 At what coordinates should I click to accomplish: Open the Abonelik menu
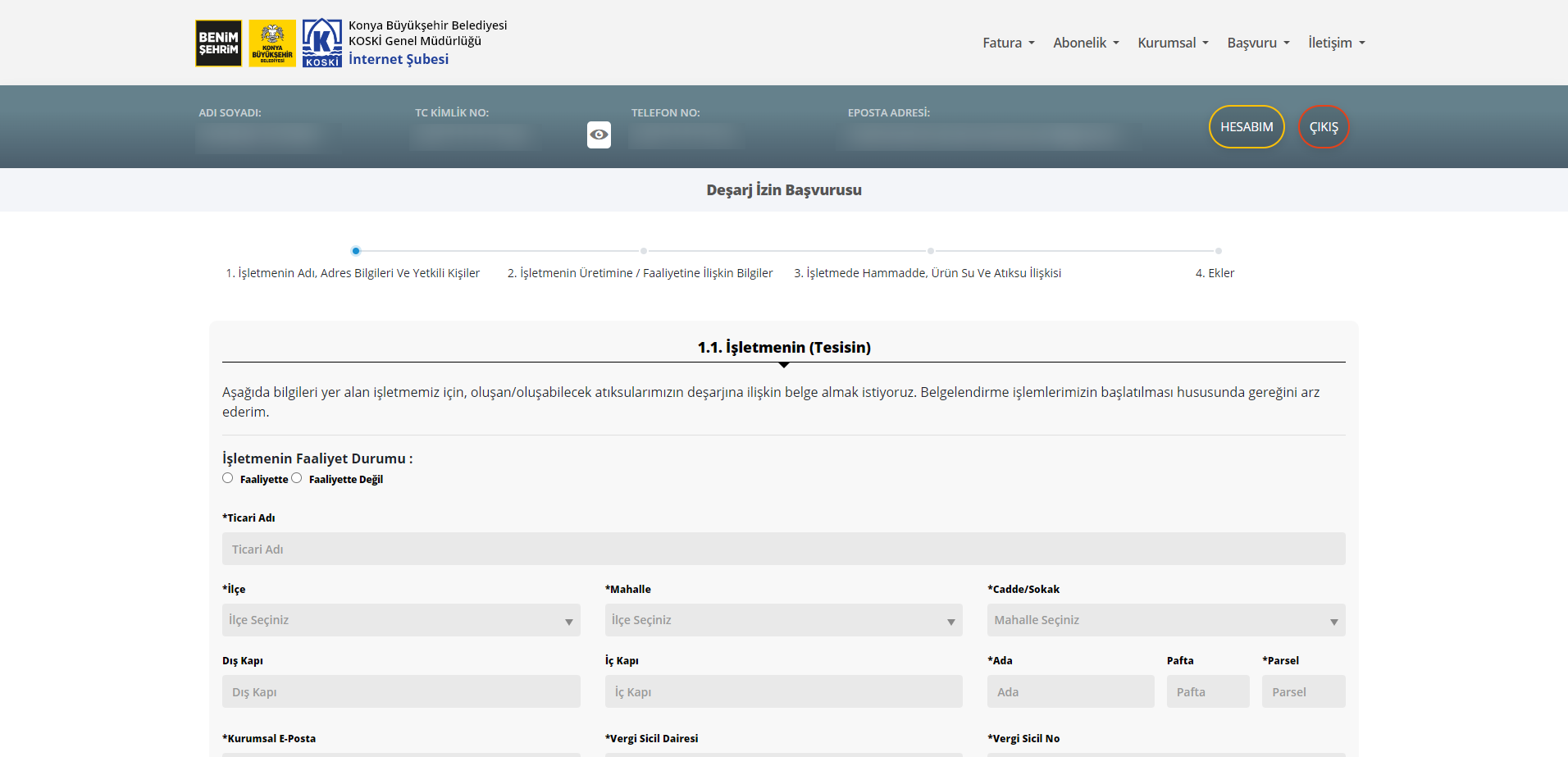1085,43
